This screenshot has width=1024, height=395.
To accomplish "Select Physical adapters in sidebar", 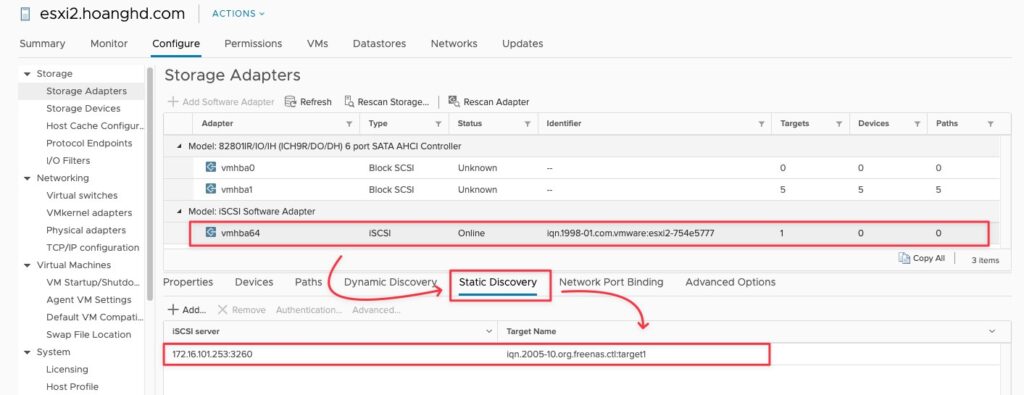I will (x=86, y=230).
